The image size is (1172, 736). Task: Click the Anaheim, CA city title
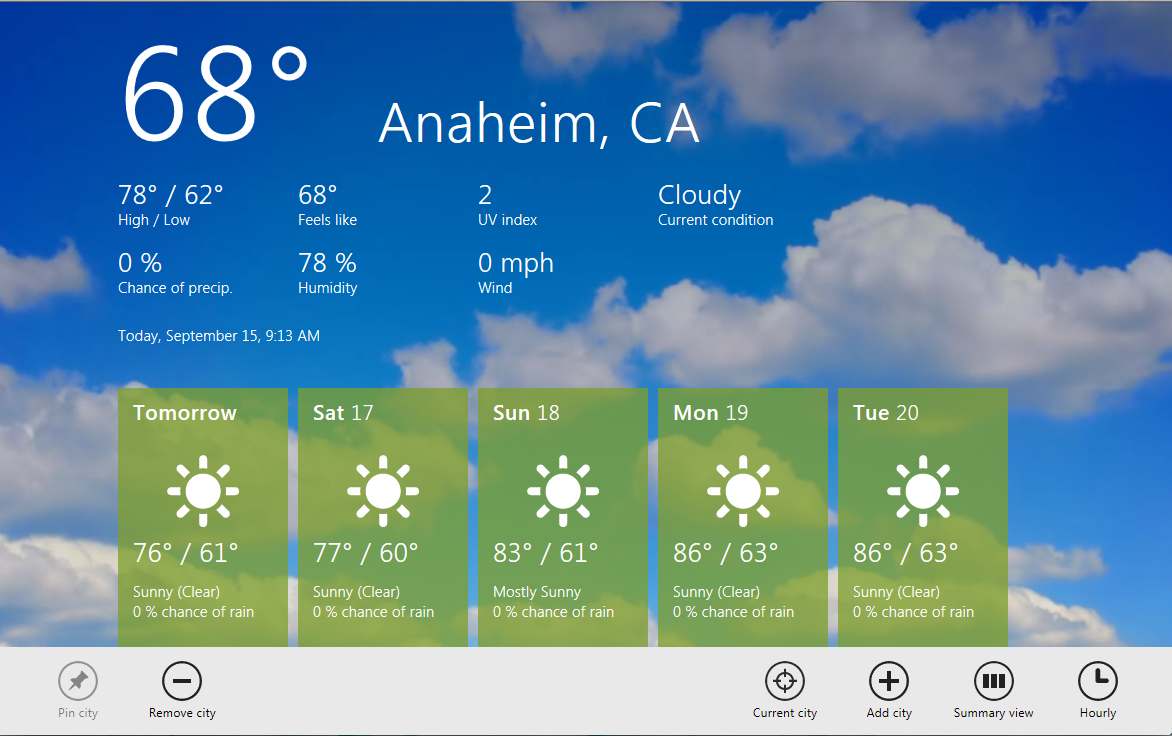point(538,124)
